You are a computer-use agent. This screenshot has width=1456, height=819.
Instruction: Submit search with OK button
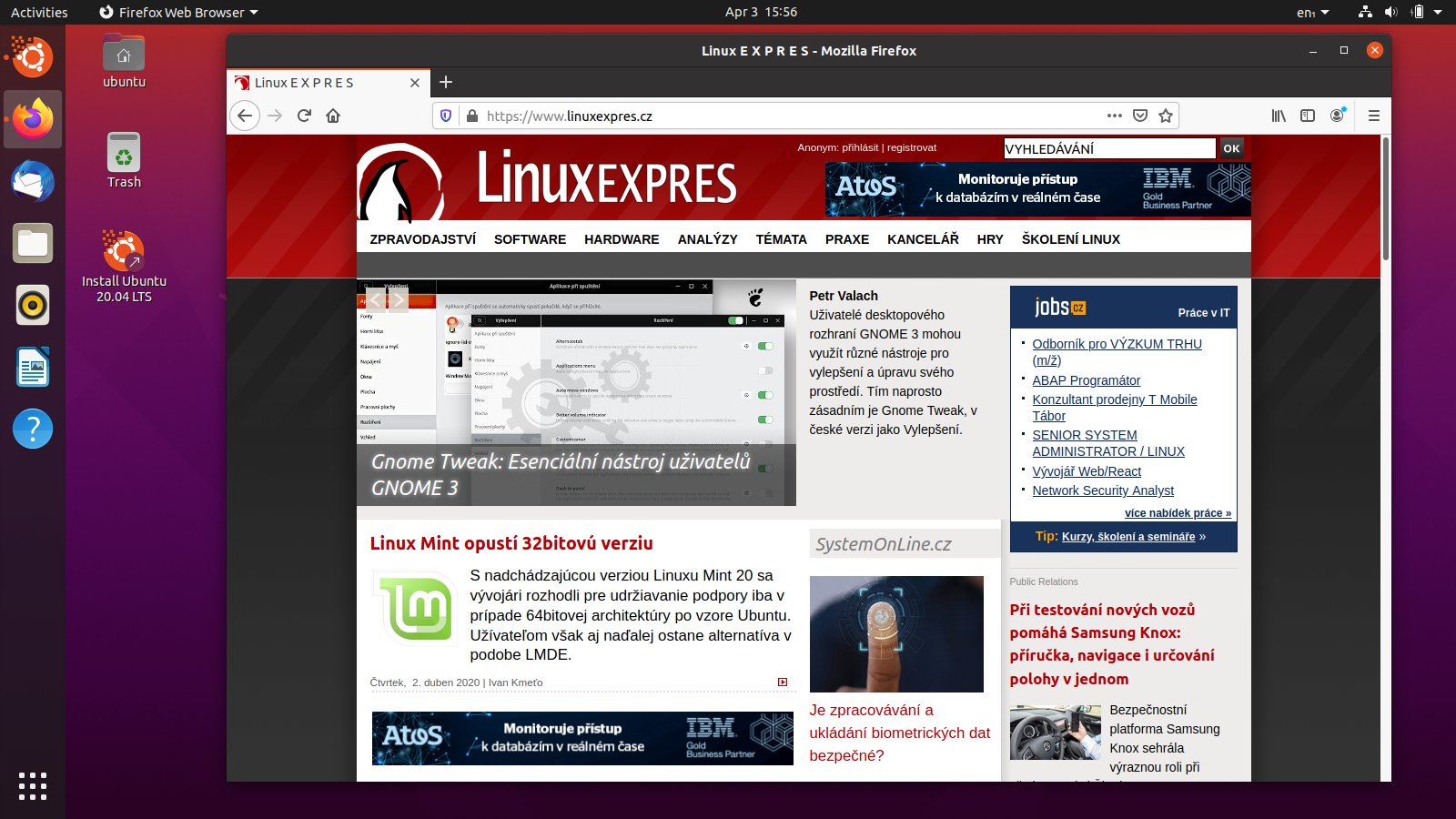coord(1231,148)
